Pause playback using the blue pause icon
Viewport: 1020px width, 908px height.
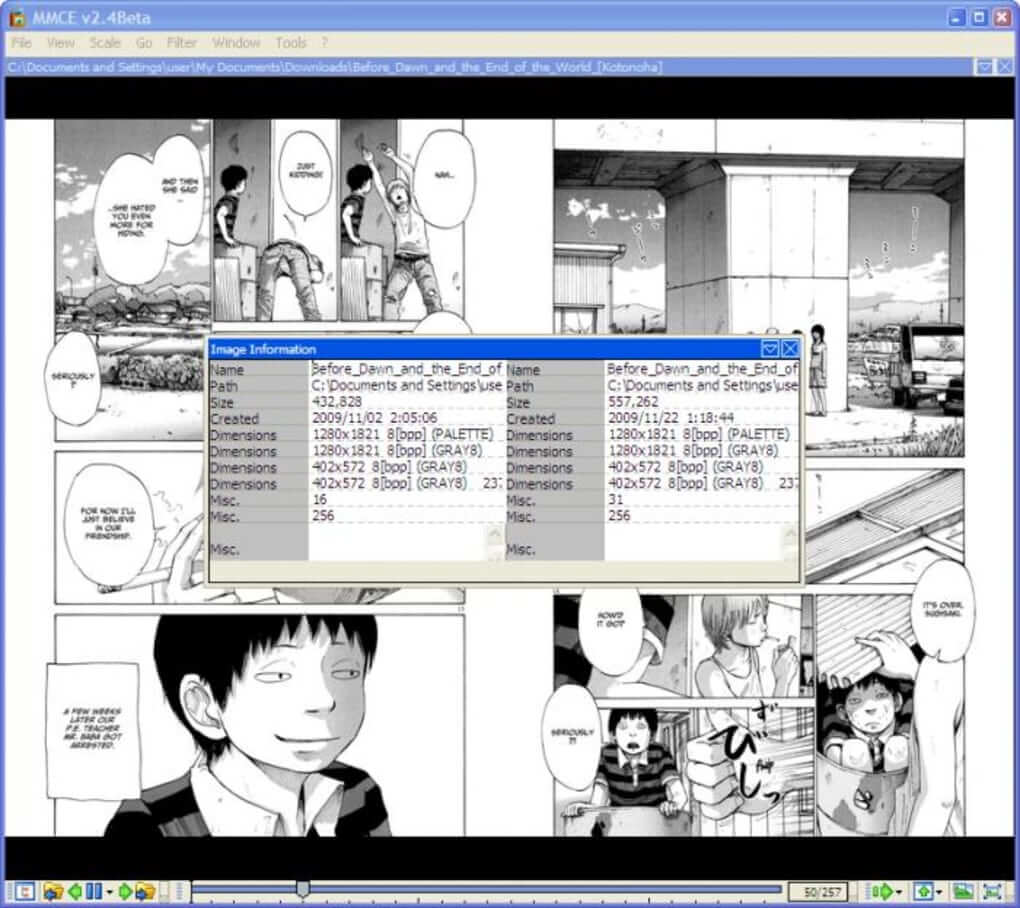tap(94, 889)
